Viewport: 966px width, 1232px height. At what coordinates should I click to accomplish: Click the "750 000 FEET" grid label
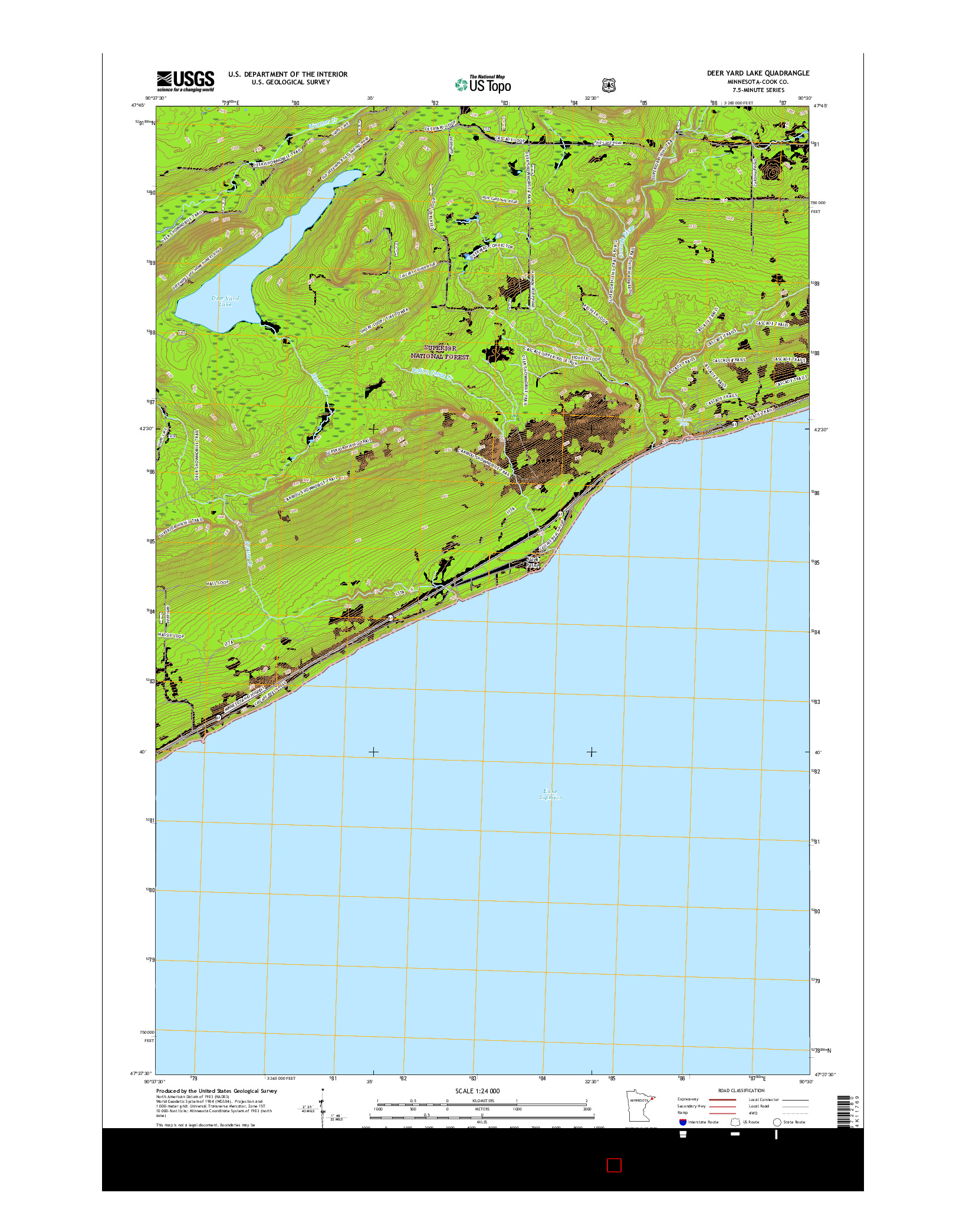pyautogui.click(x=147, y=1037)
